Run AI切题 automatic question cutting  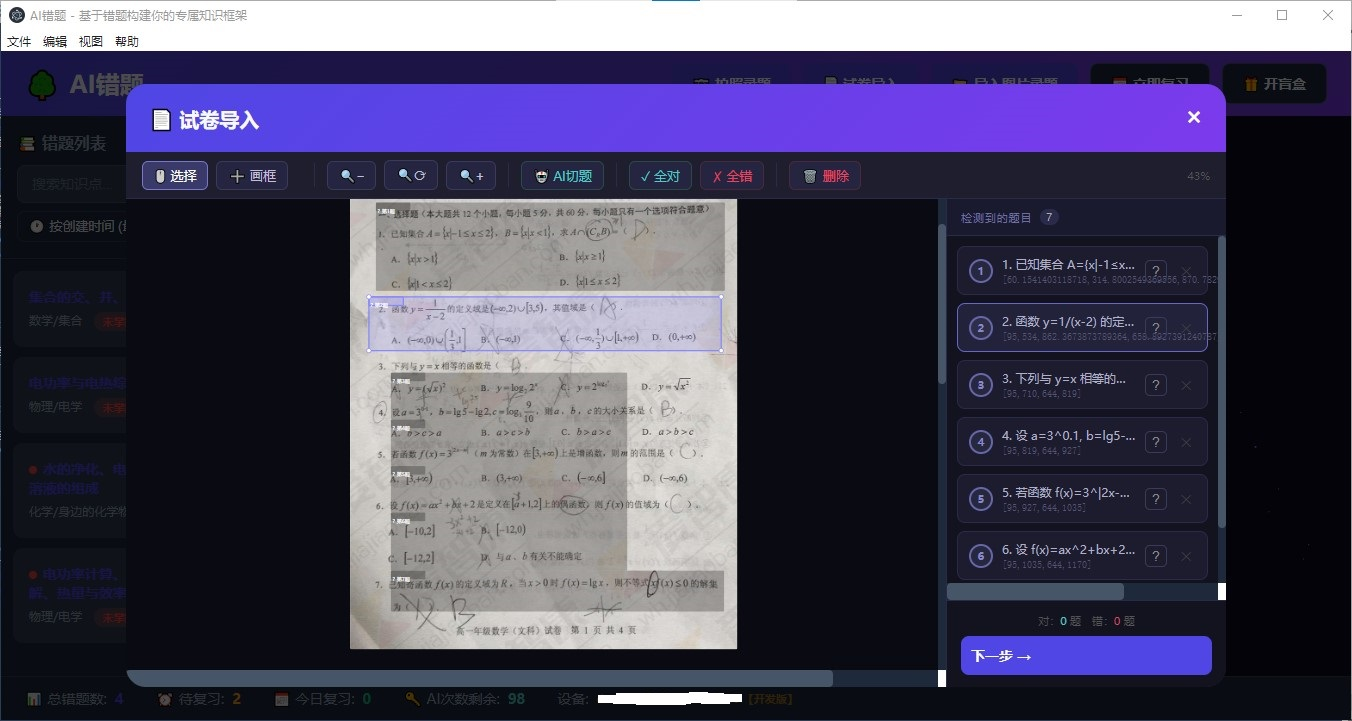[562, 176]
